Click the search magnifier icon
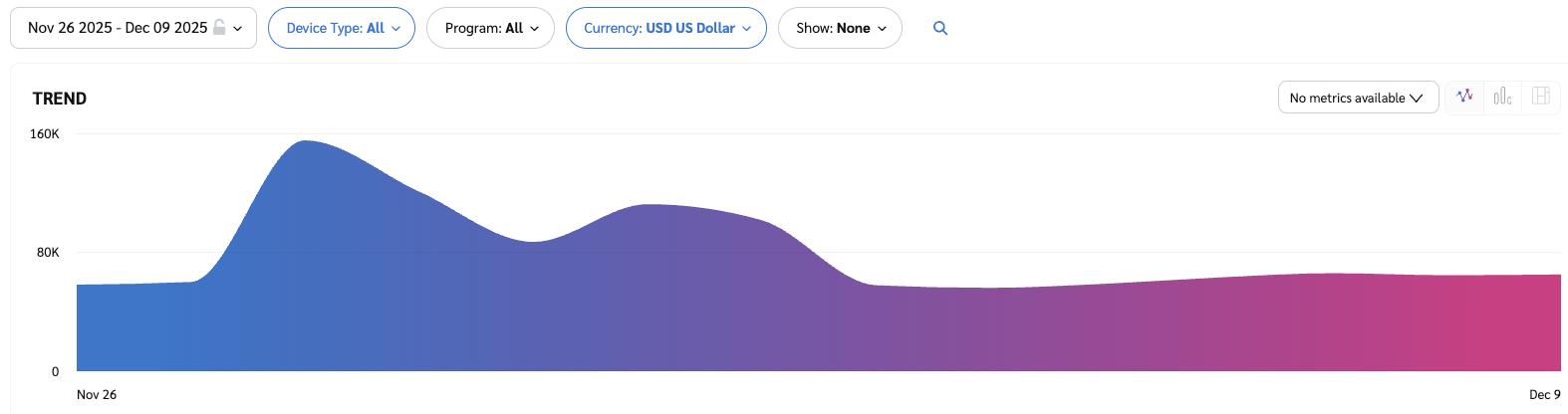This screenshot has width=1568, height=414. click(x=939, y=28)
